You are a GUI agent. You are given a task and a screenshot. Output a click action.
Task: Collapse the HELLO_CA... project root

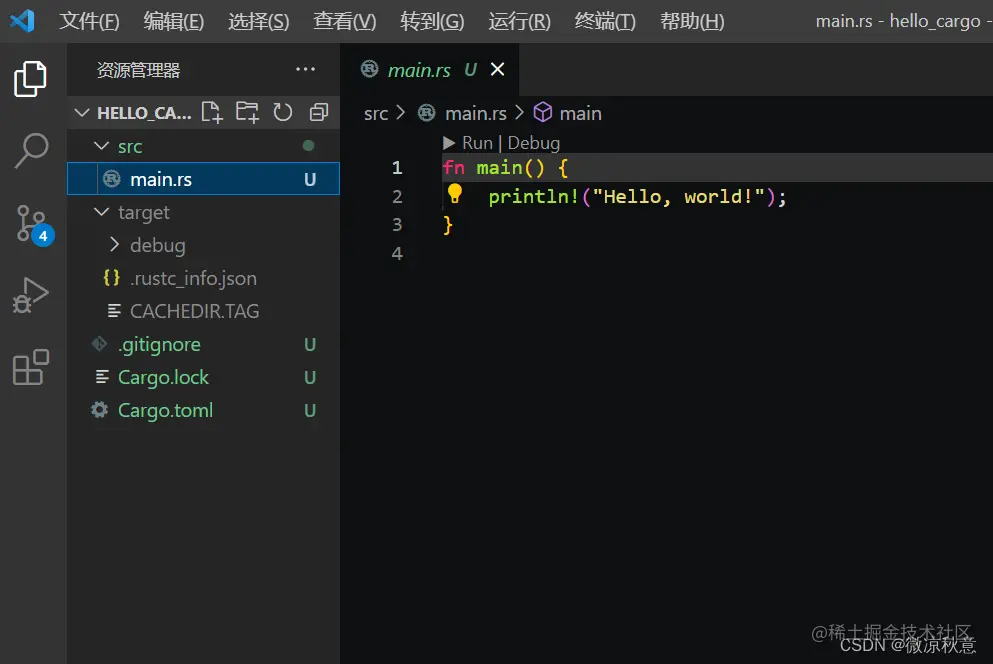[x=82, y=113]
